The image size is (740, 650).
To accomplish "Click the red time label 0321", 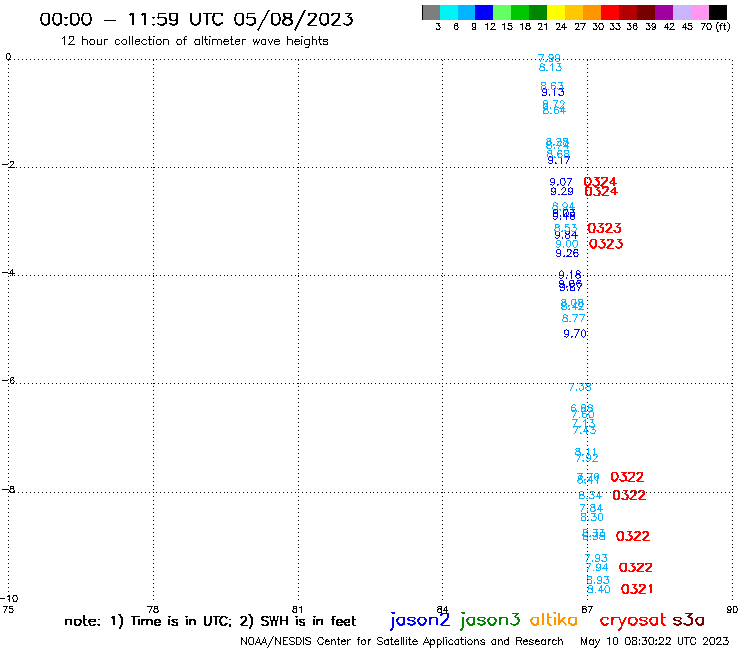I will click(637, 589).
